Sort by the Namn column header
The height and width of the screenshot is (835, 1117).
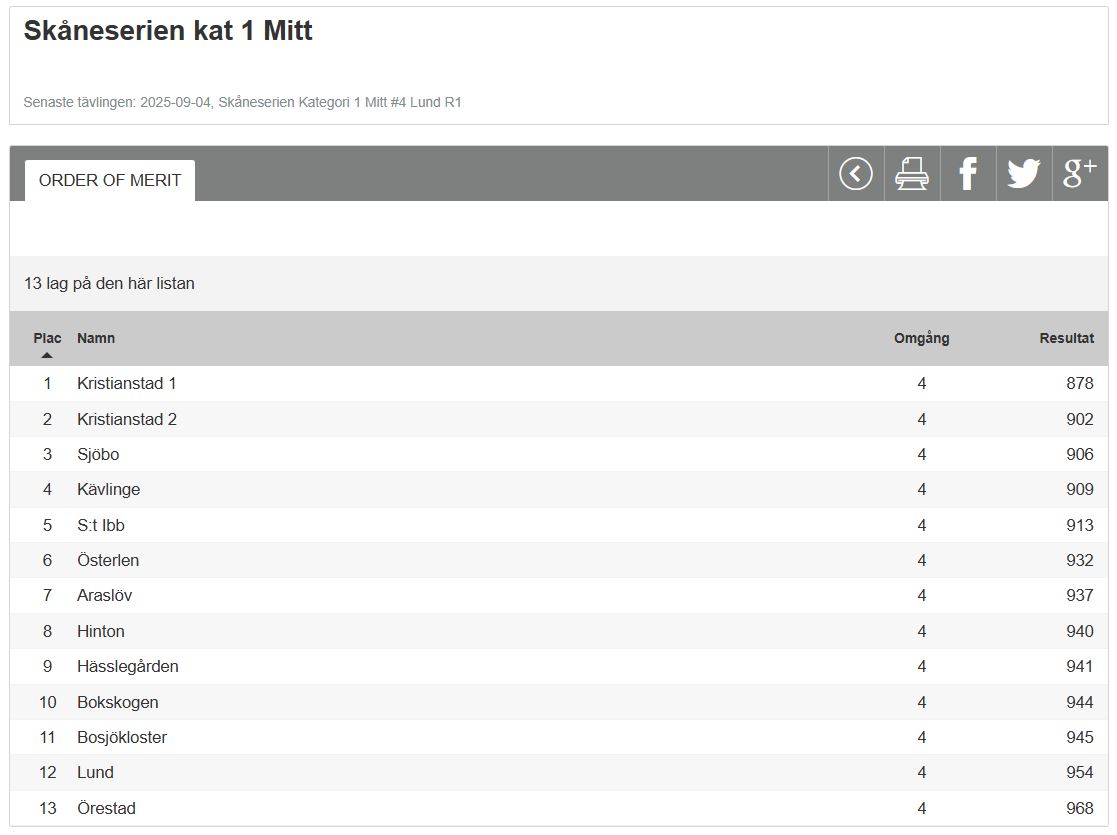point(96,338)
